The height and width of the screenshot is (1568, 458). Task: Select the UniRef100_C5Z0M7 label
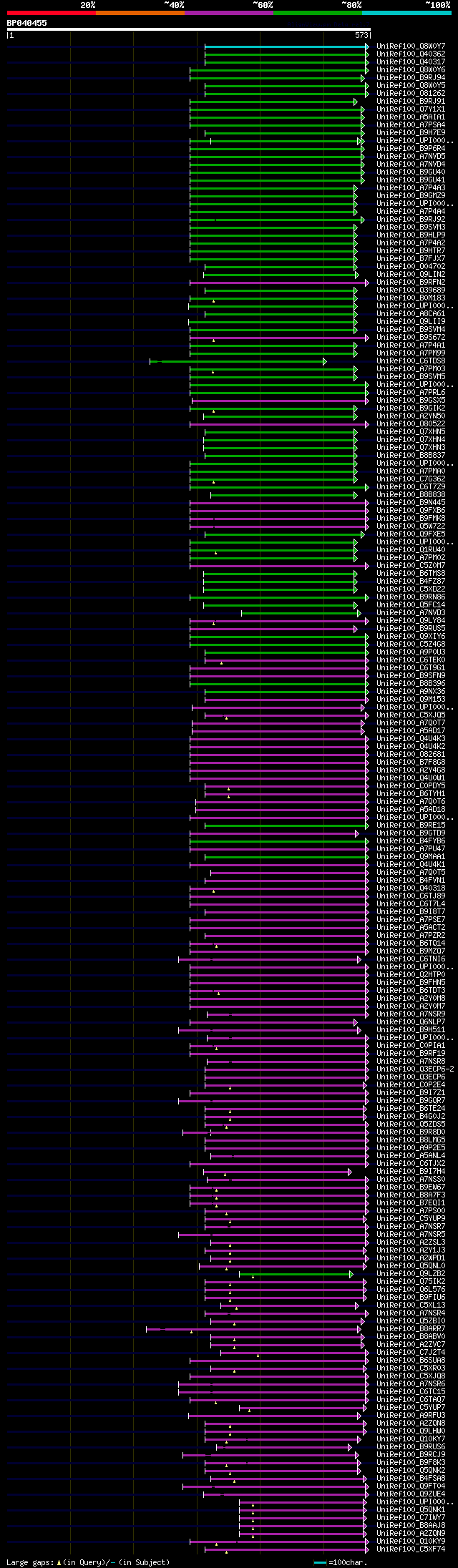411,566
